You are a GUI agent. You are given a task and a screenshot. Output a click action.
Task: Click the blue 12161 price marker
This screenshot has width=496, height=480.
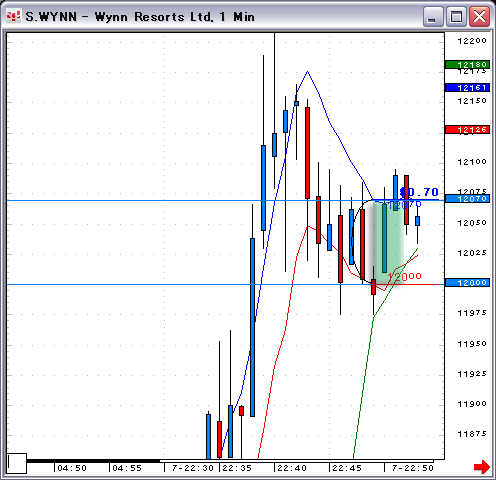(x=467, y=88)
